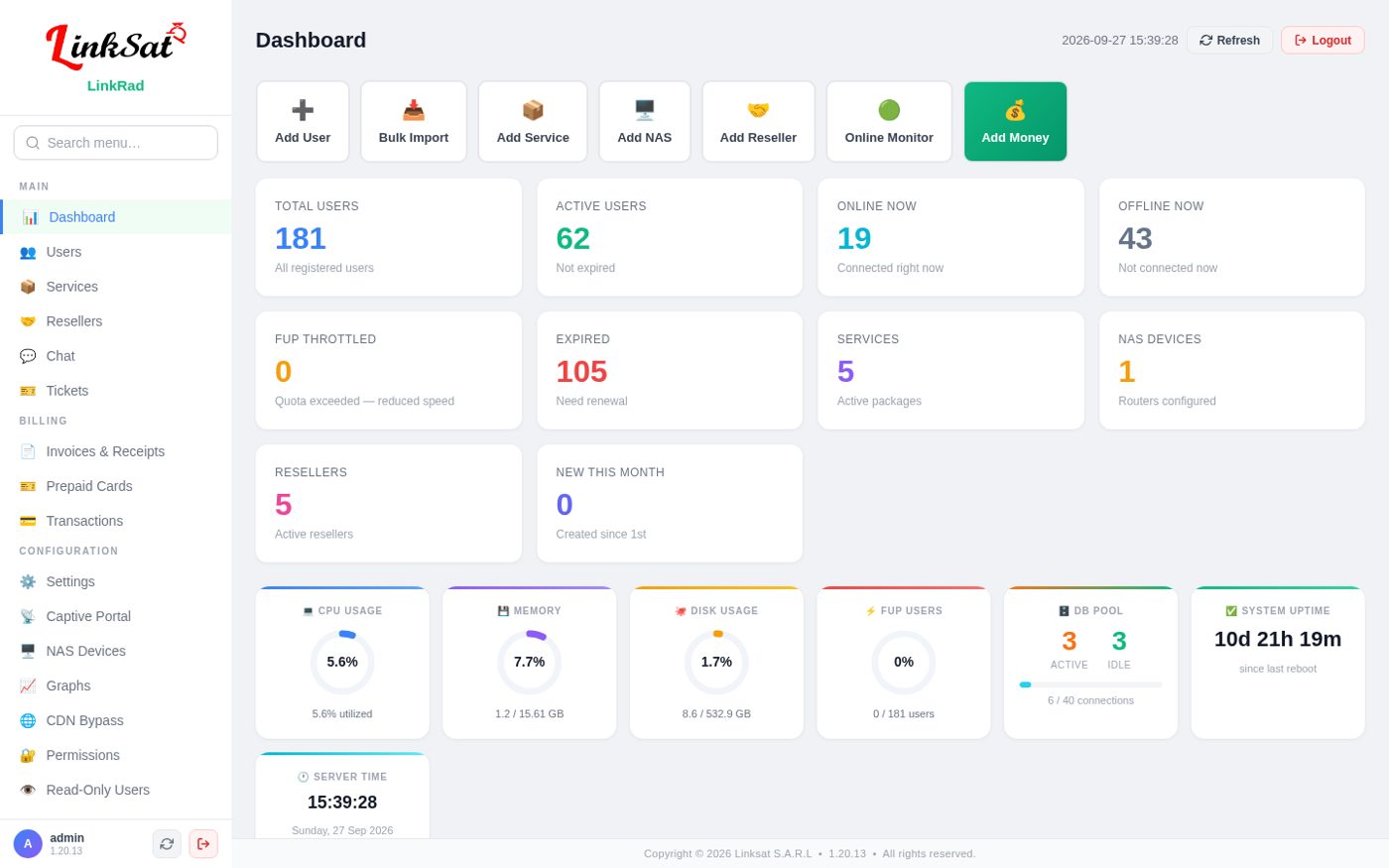Open the Add NAS quick action

(645, 121)
